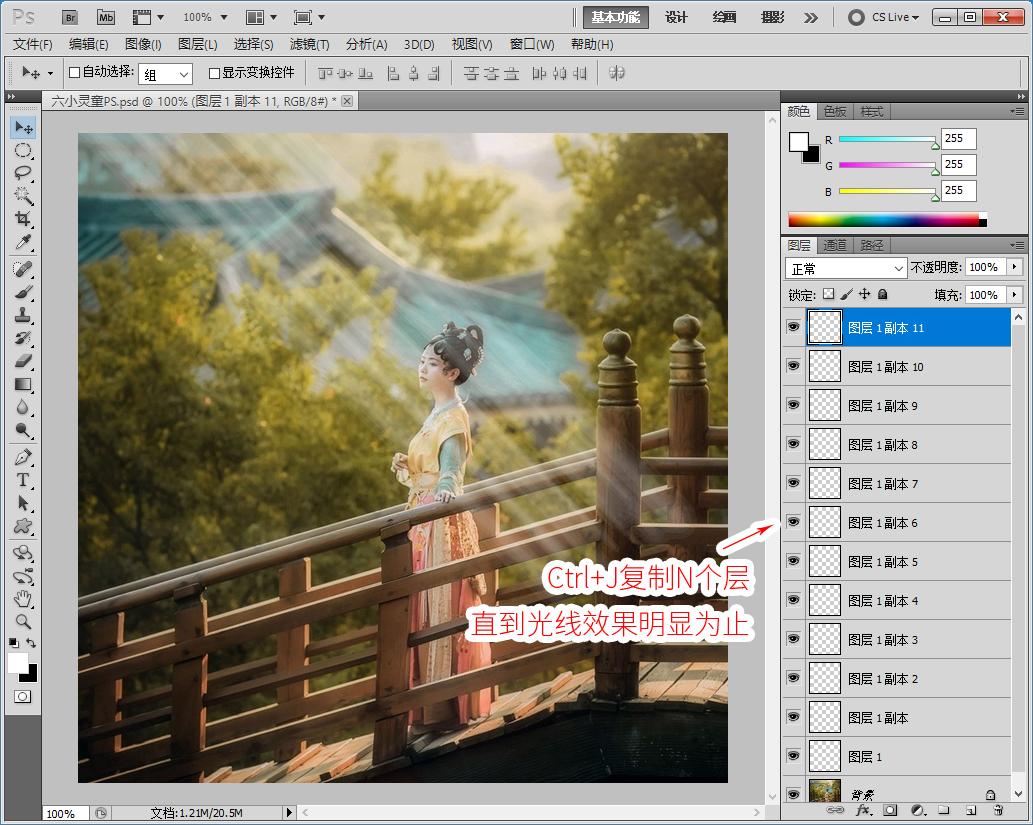Viewport: 1033px width, 825px height.
Task: Select the Hand tool
Action: coord(23,599)
